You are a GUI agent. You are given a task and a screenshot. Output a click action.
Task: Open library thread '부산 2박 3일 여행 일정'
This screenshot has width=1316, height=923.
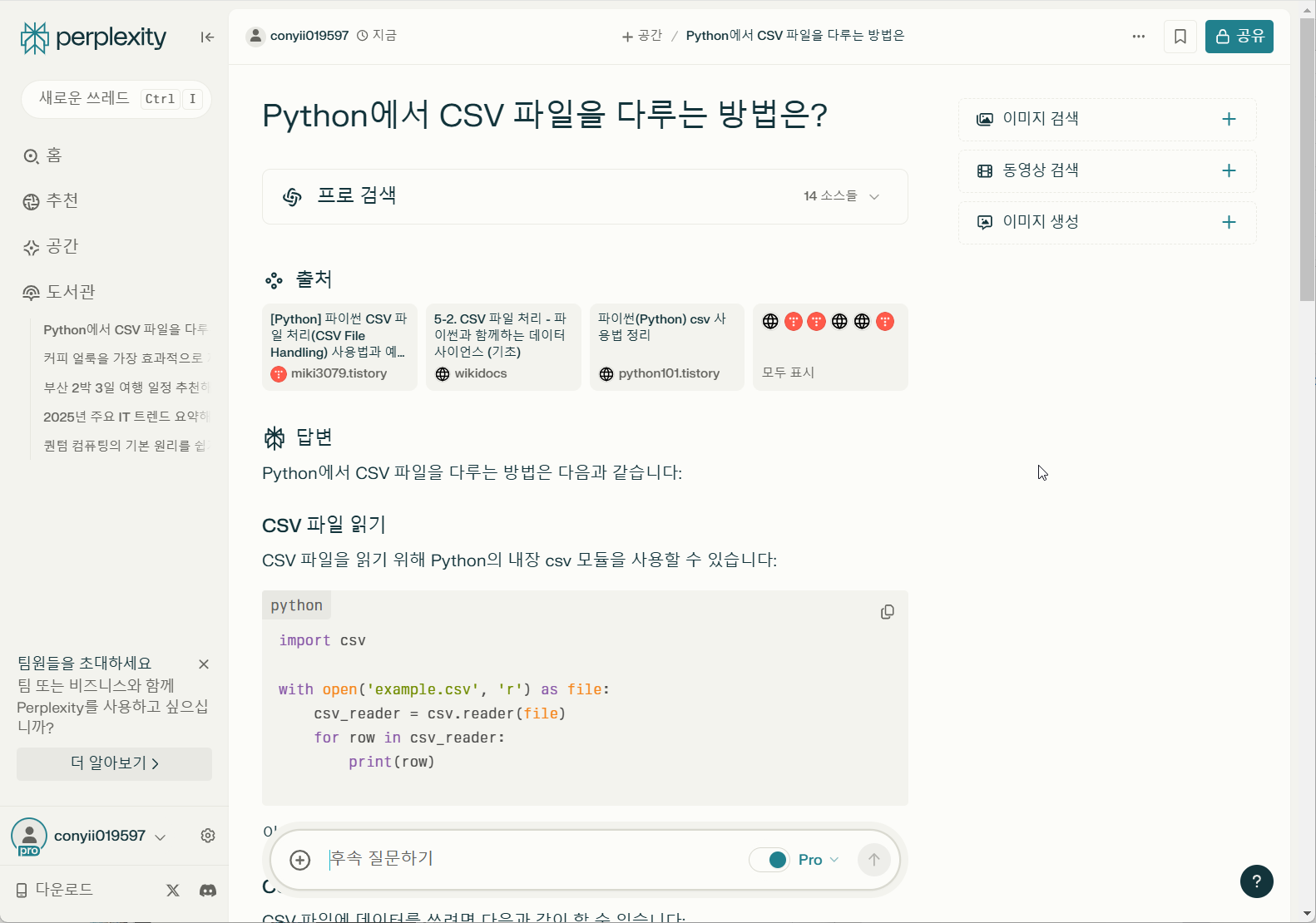[x=126, y=387]
